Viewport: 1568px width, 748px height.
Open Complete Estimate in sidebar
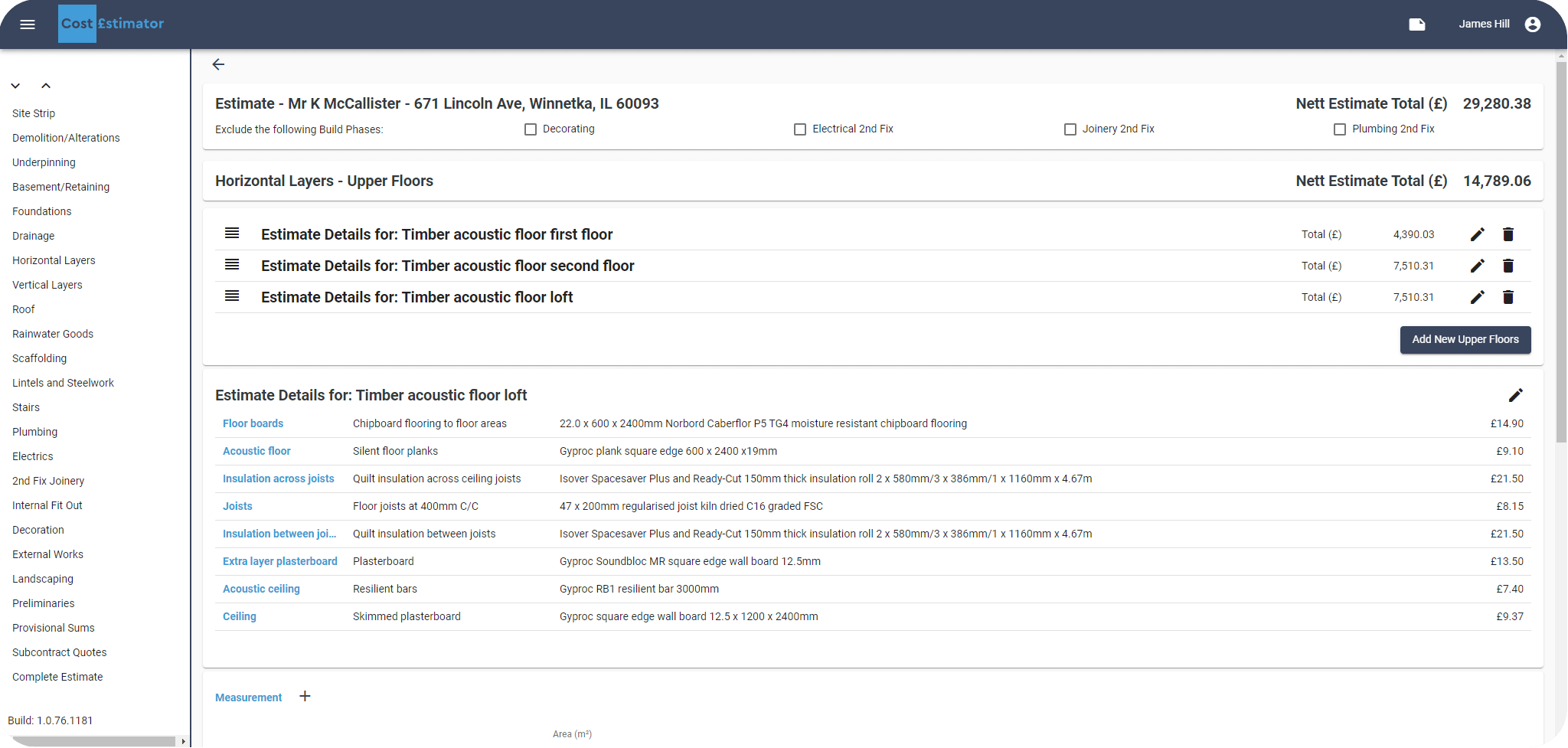pyautogui.click(x=57, y=677)
